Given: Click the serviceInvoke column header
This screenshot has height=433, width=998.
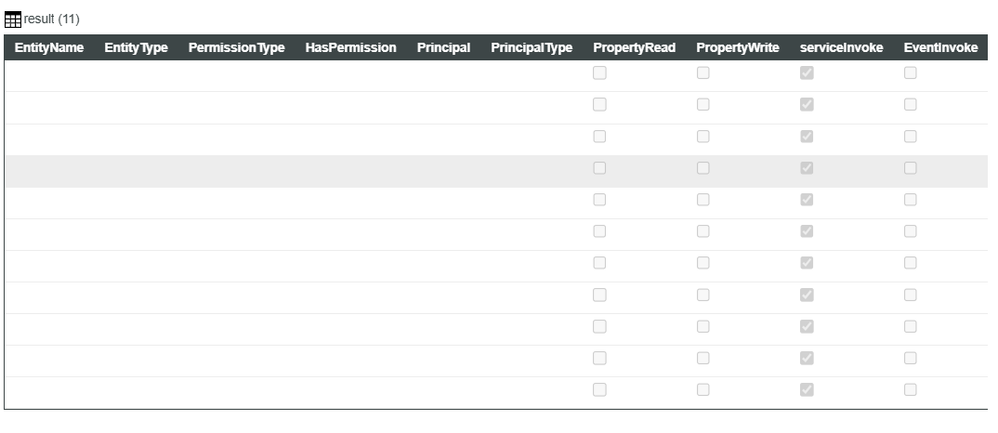Looking at the screenshot, I should pos(841,48).
